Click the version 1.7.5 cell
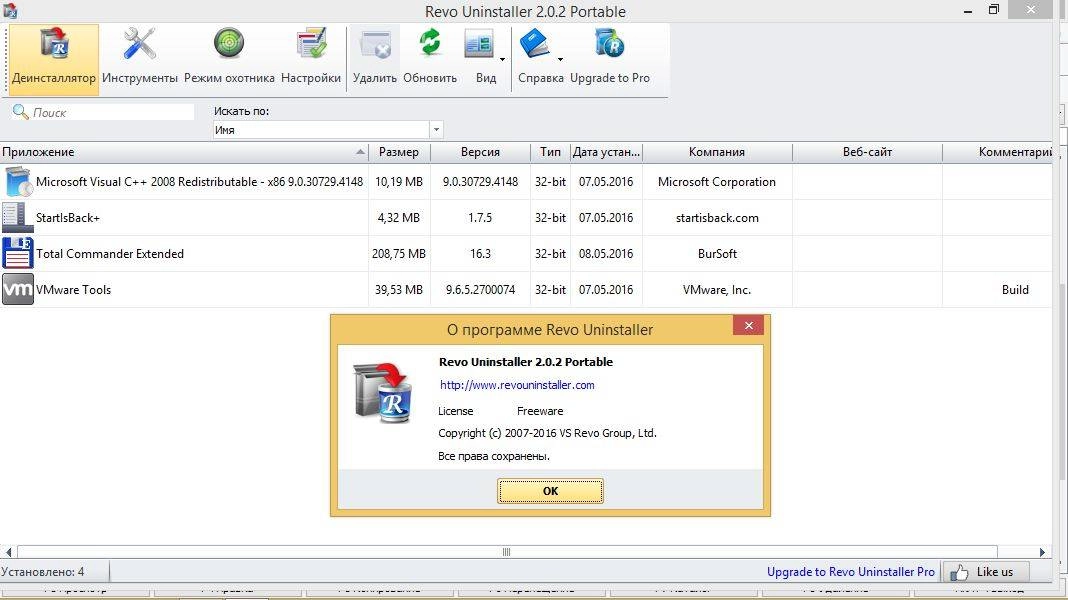The image size is (1068, 600). [x=480, y=218]
